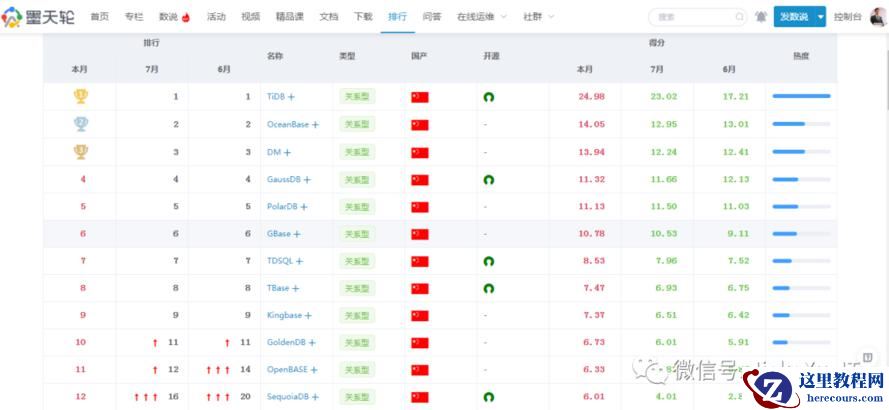Screen dimensions: 889x410
Task: Click the 名称 column header
Action: click(x=275, y=56)
